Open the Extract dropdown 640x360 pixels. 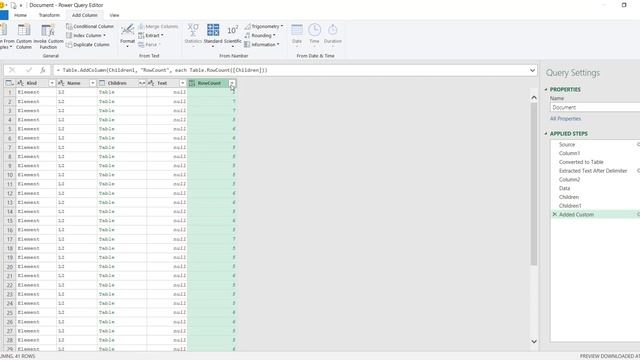(x=151, y=36)
